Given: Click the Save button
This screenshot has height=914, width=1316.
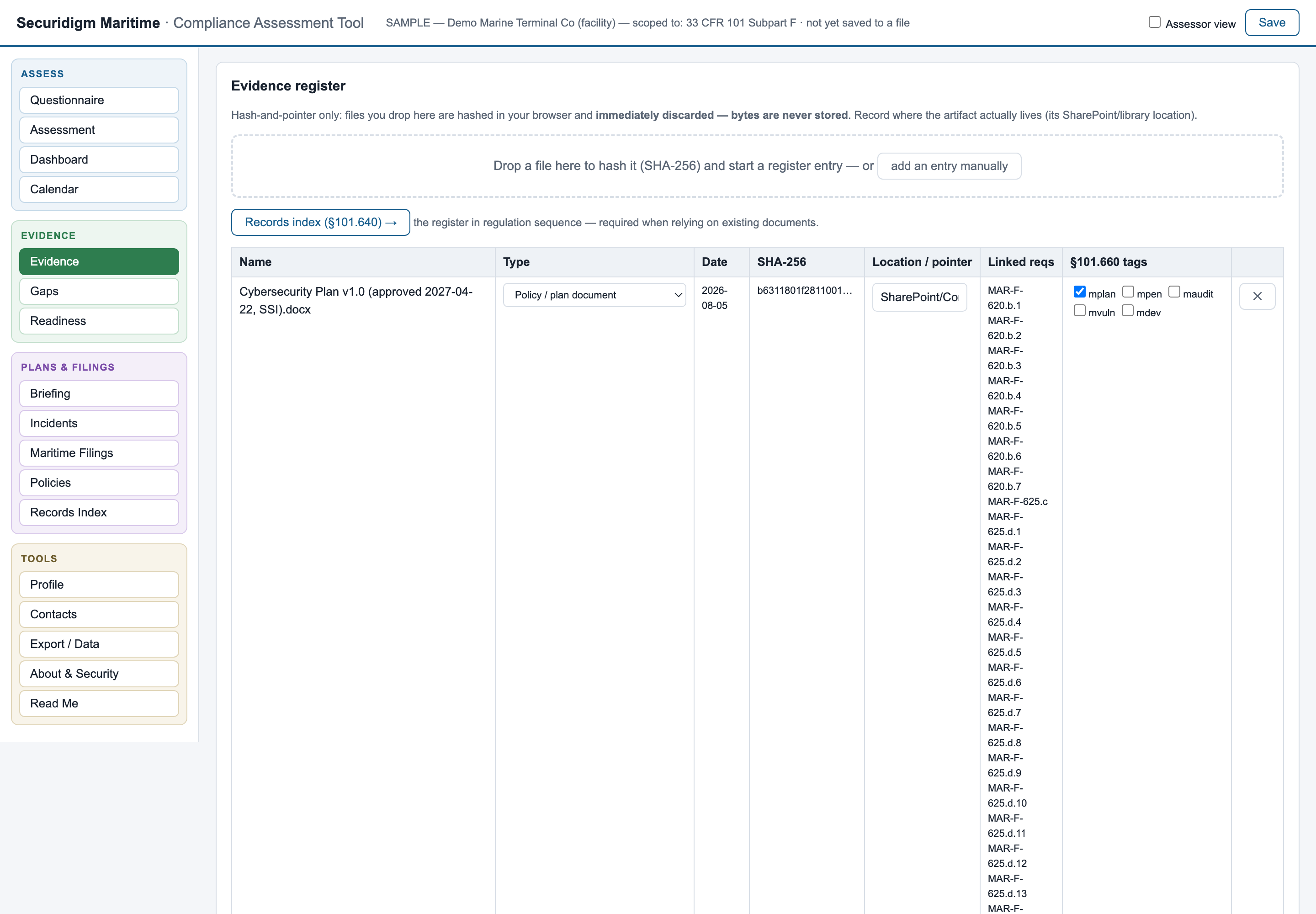Looking at the screenshot, I should click(x=1271, y=23).
